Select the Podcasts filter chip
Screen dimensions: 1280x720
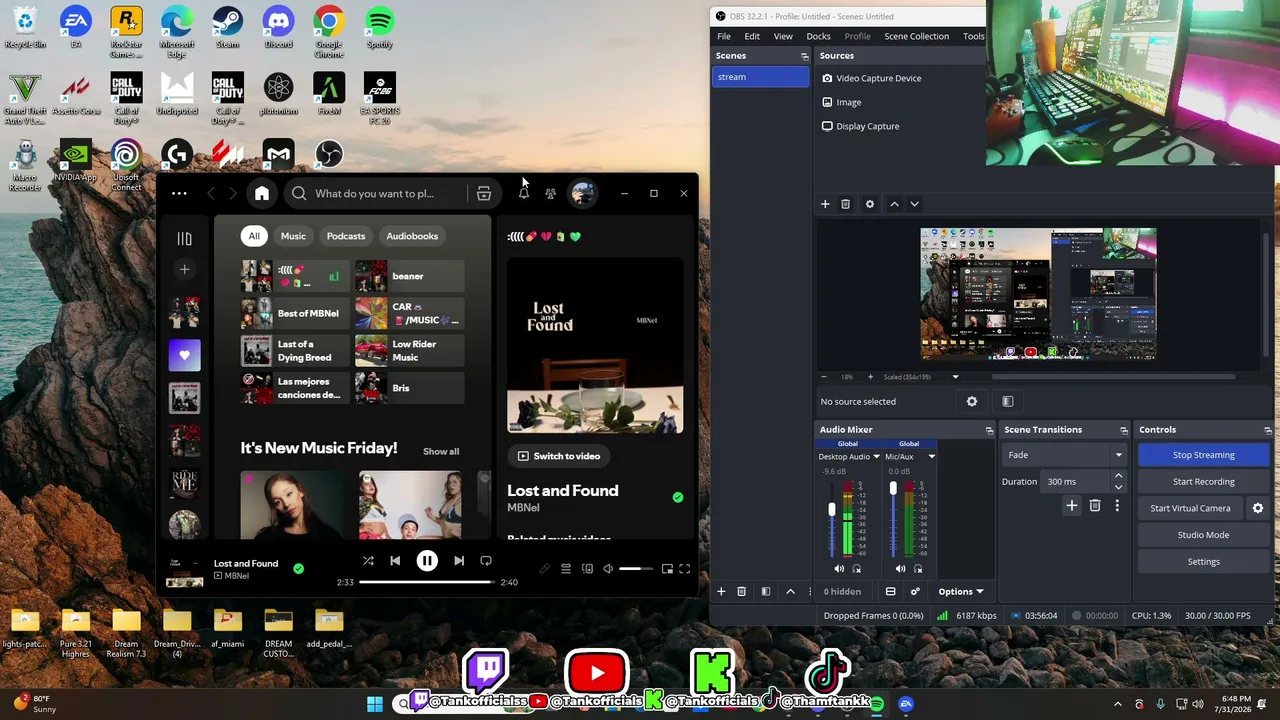tap(346, 236)
